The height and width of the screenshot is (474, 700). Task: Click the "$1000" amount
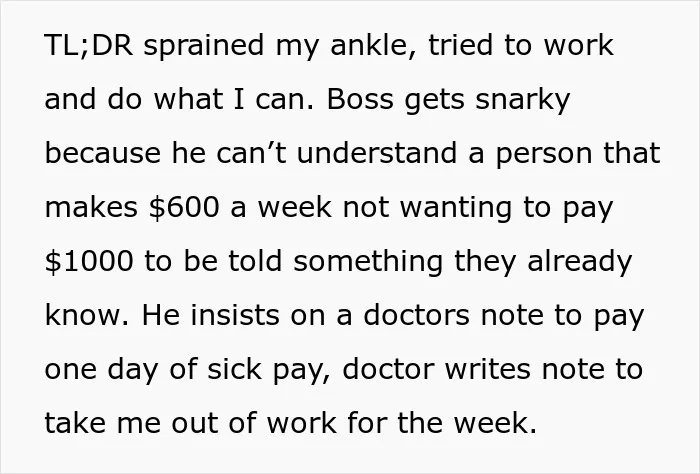click(89, 262)
